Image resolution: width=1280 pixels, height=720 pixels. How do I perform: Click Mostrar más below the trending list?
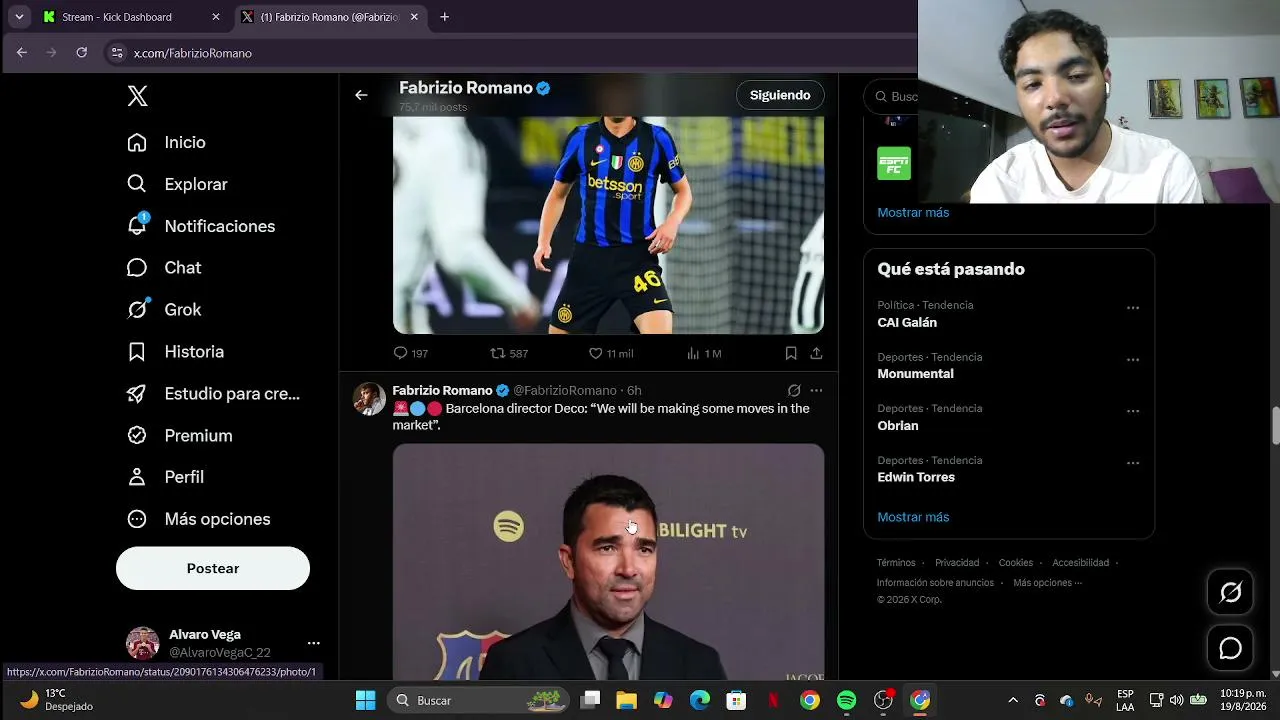pyautogui.click(x=913, y=517)
